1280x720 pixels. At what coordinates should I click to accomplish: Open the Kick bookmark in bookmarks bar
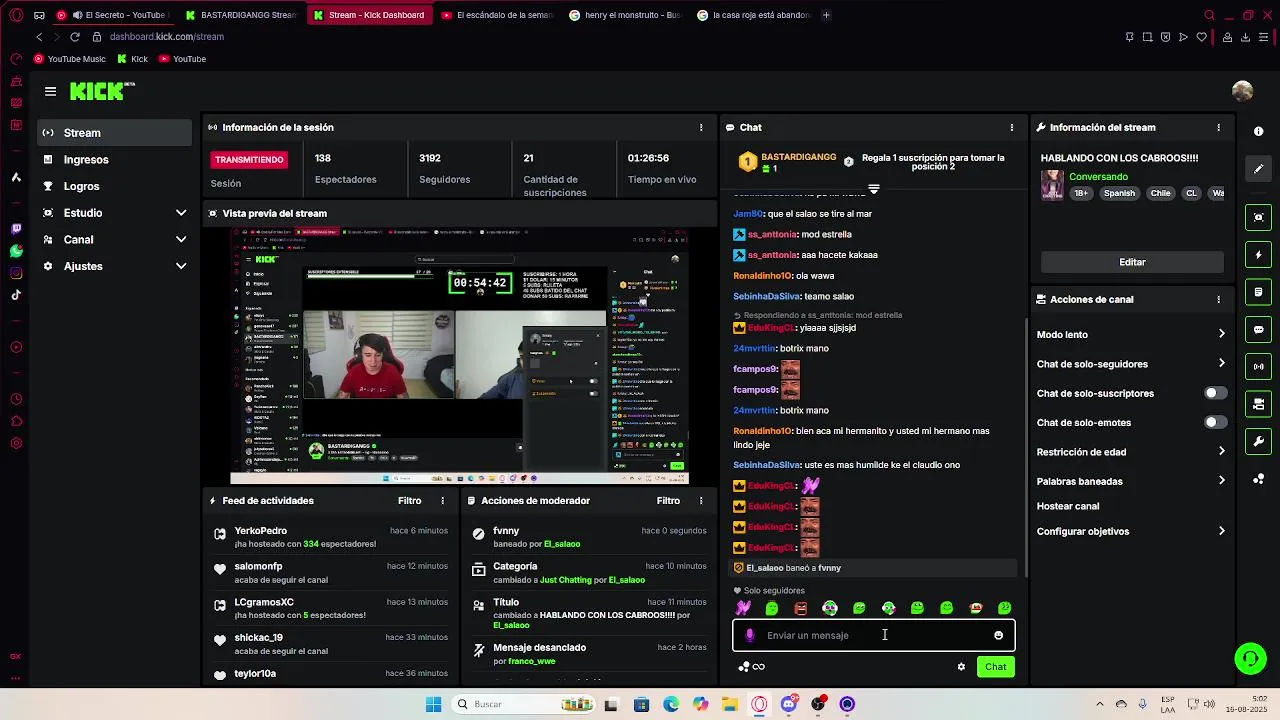(x=132, y=59)
